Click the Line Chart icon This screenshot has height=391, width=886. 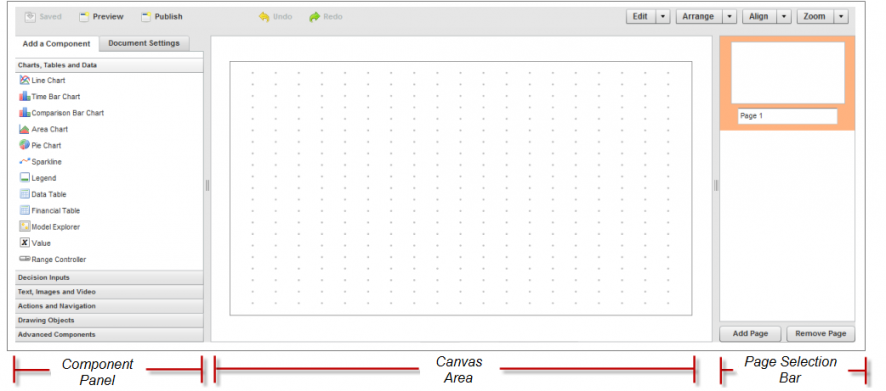[x=24, y=80]
